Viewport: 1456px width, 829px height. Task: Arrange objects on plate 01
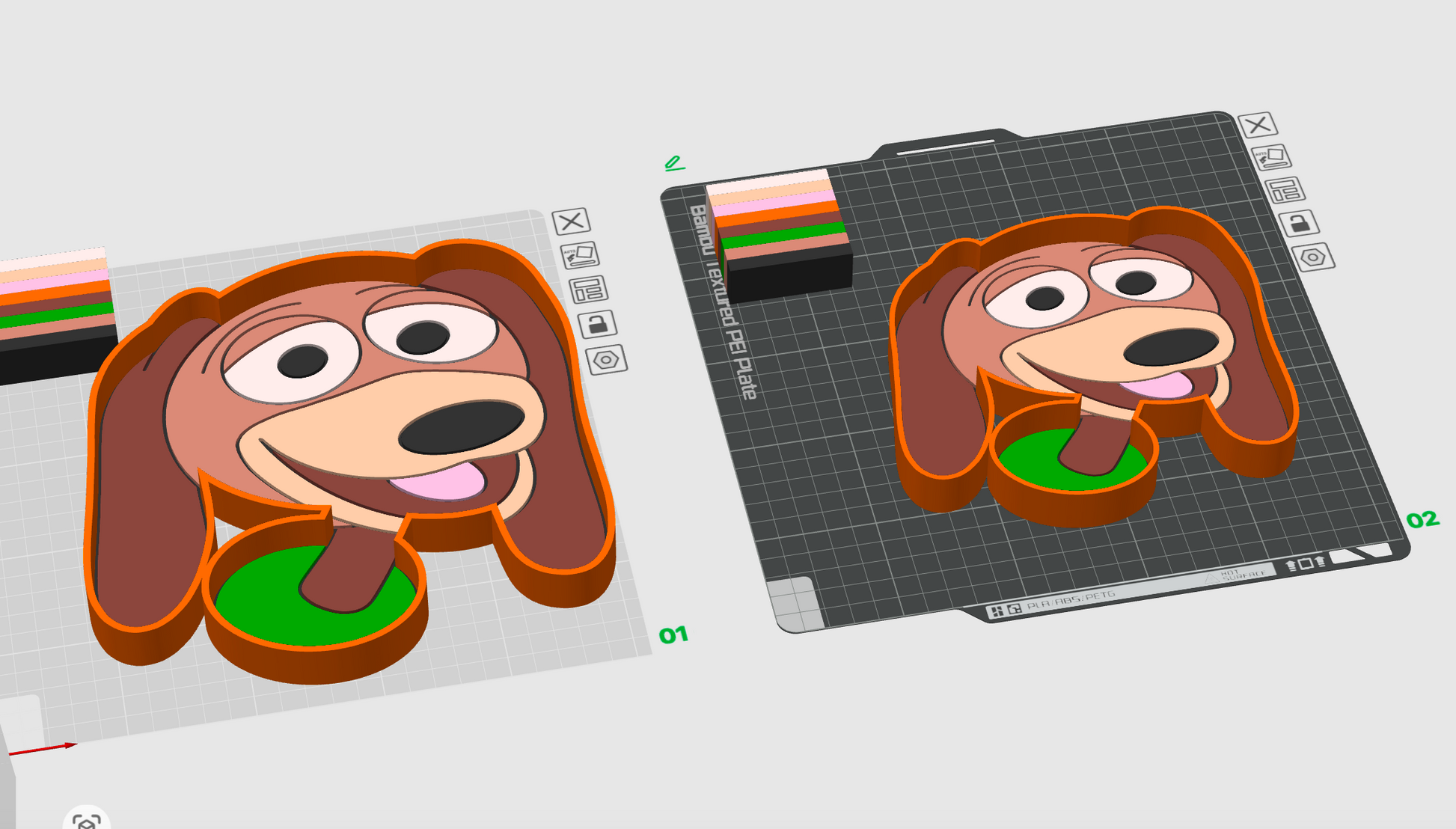pos(589,290)
